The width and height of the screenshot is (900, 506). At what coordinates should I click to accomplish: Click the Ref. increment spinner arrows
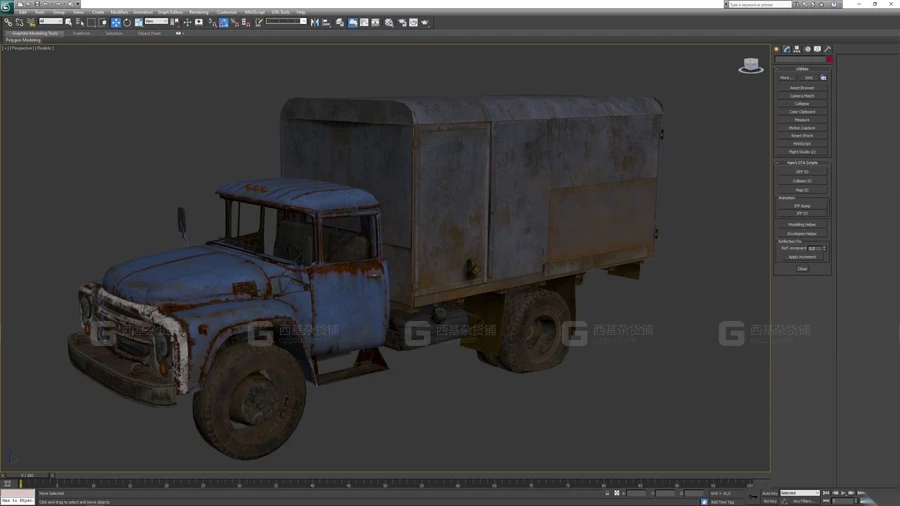click(x=825, y=248)
